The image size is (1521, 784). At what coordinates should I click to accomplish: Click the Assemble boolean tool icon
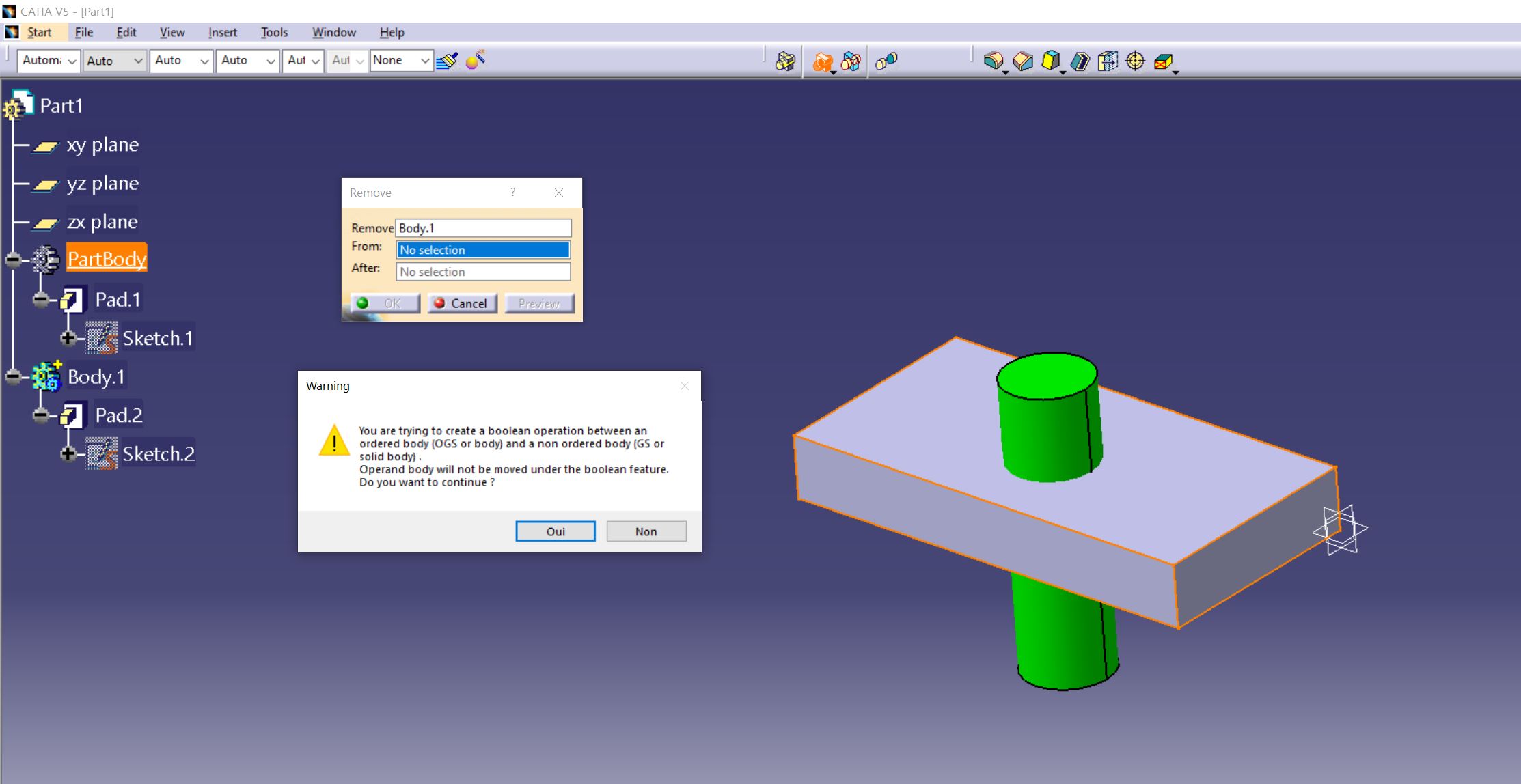[786, 61]
